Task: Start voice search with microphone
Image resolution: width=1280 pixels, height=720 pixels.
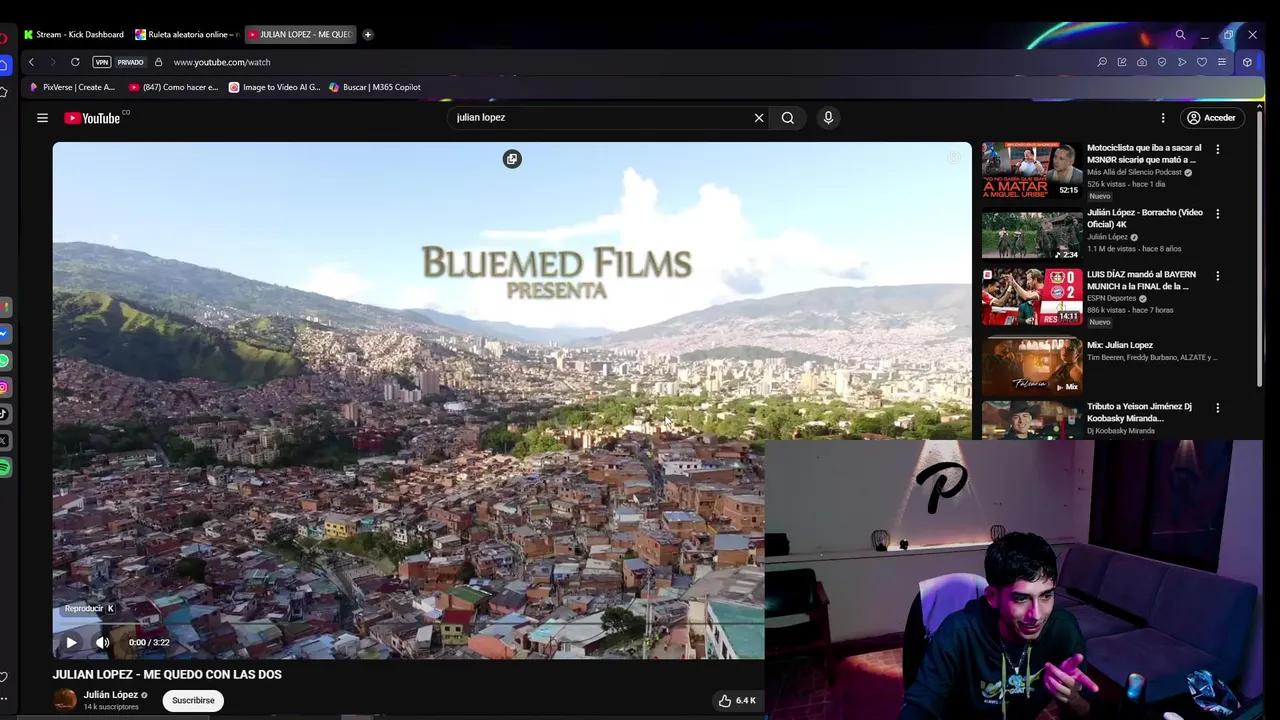Action: 828,118
